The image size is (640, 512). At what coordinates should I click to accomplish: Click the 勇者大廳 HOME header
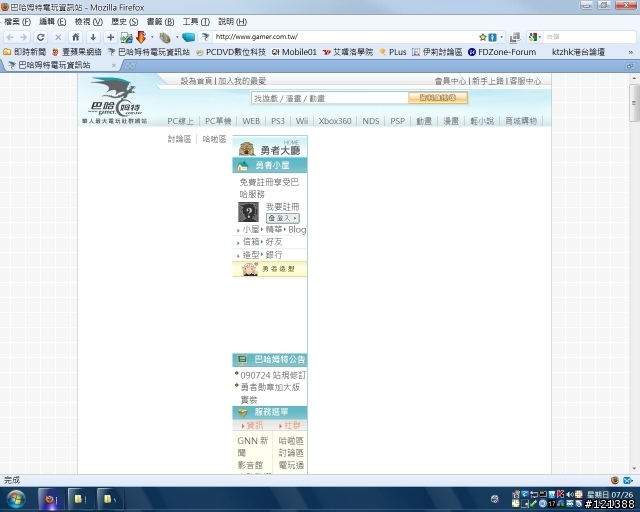pyautogui.click(x=270, y=147)
